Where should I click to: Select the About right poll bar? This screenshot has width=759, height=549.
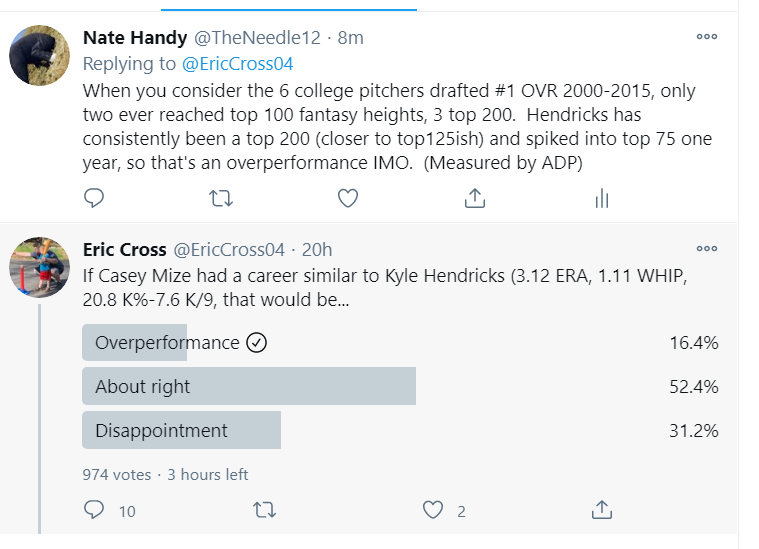coord(400,386)
